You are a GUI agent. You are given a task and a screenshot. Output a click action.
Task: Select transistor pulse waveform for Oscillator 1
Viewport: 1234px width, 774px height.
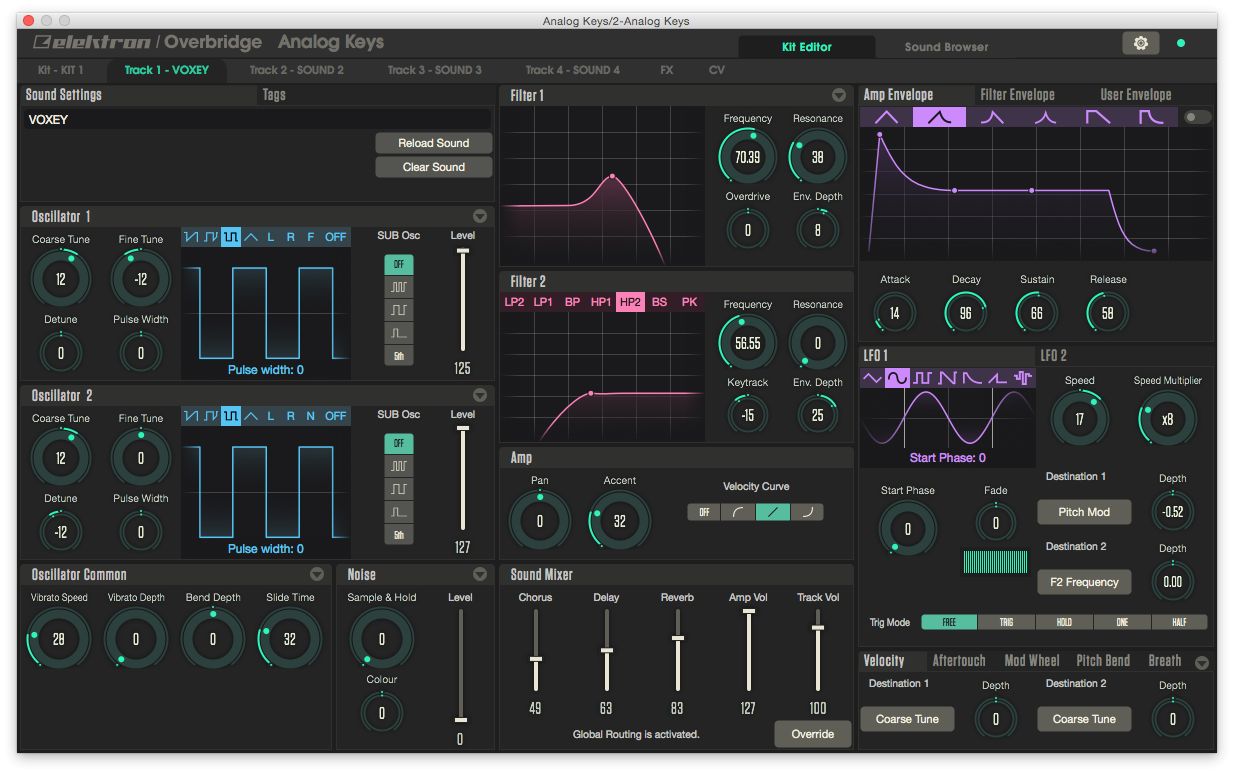(x=211, y=237)
